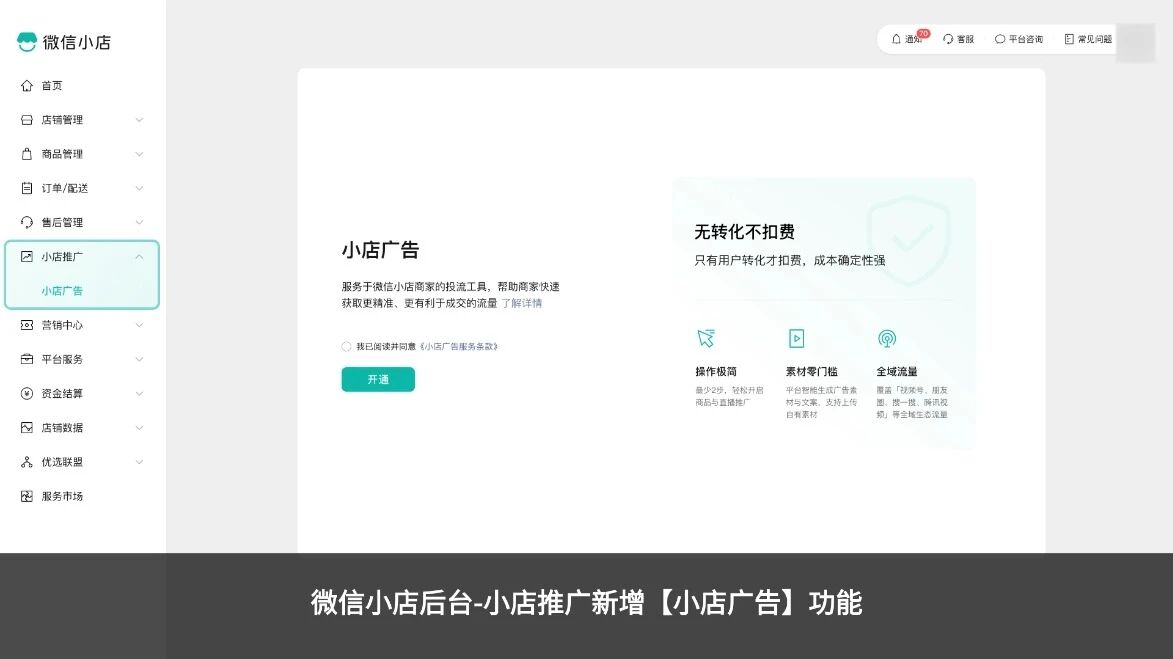Open notifications bell icon
1173x659 pixels.
point(896,39)
